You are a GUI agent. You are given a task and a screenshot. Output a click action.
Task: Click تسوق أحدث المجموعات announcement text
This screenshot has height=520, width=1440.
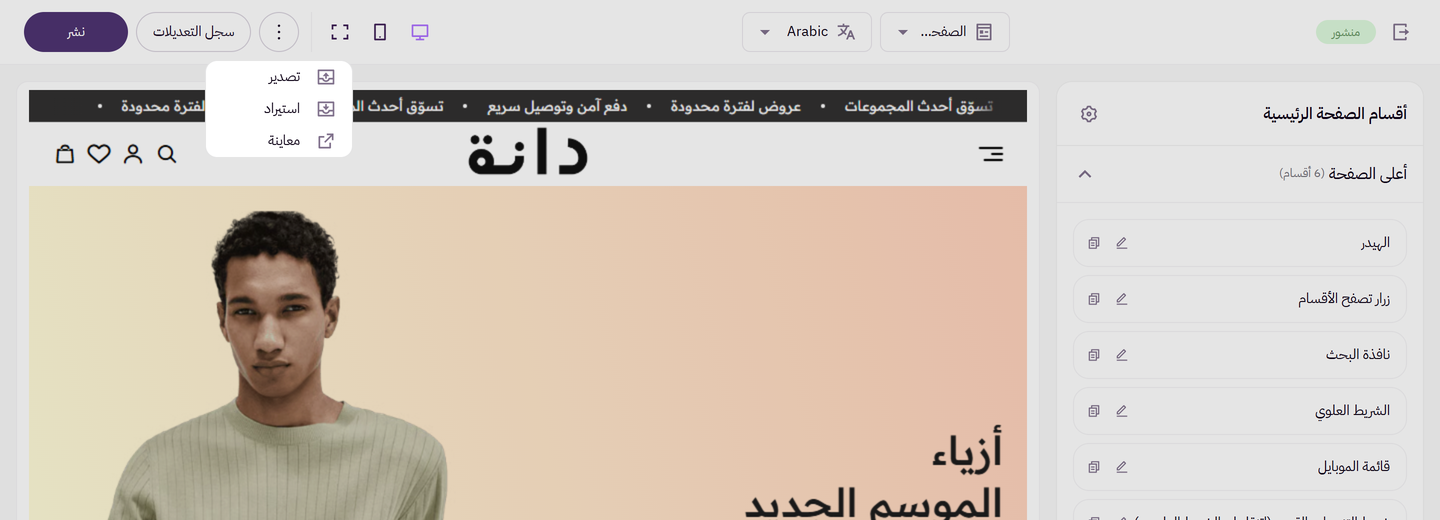tap(918, 106)
